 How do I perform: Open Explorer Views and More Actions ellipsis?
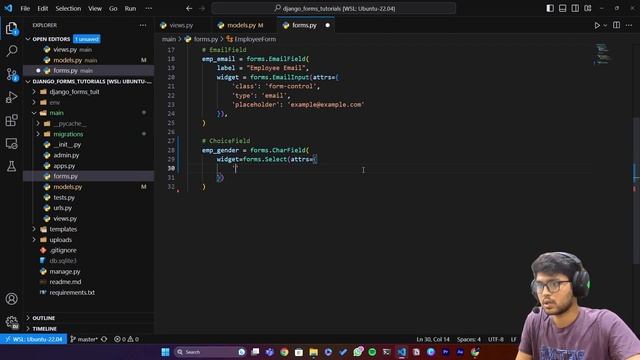pyautogui.click(x=143, y=25)
